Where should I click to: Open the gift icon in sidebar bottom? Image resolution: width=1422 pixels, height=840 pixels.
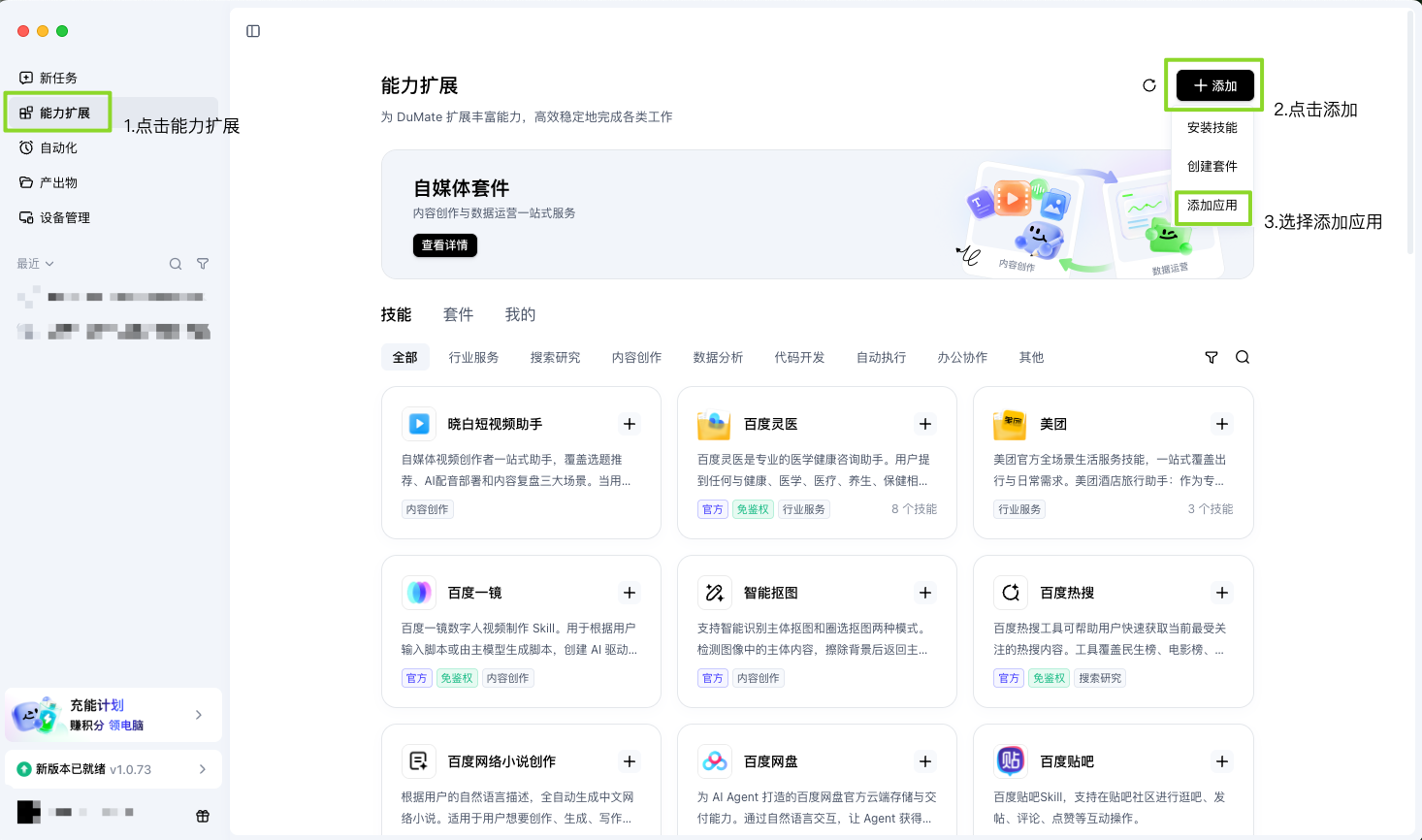203,816
